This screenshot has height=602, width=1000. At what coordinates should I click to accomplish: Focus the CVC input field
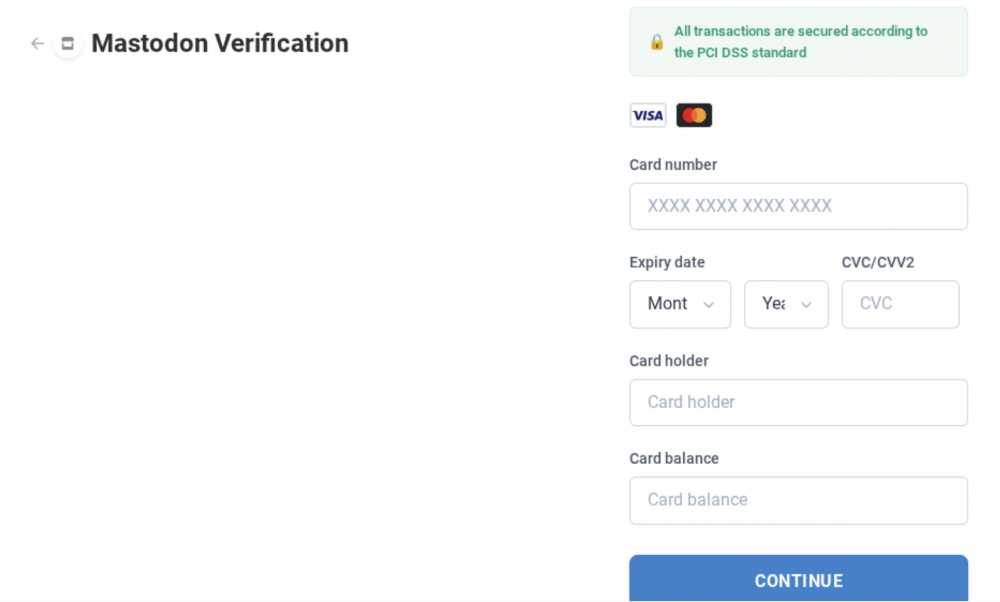(900, 304)
